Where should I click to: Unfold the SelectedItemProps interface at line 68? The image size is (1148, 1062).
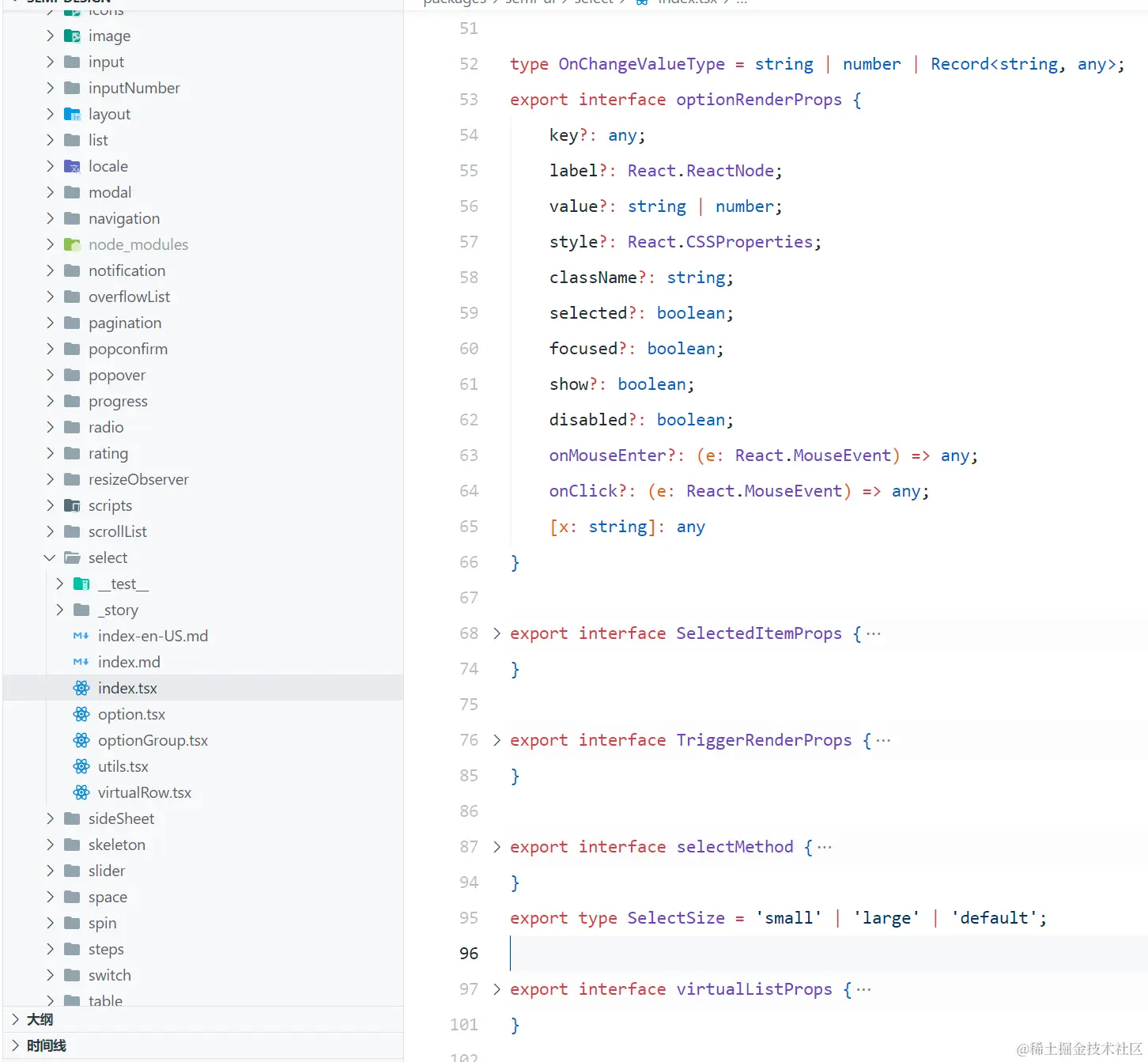[497, 633]
